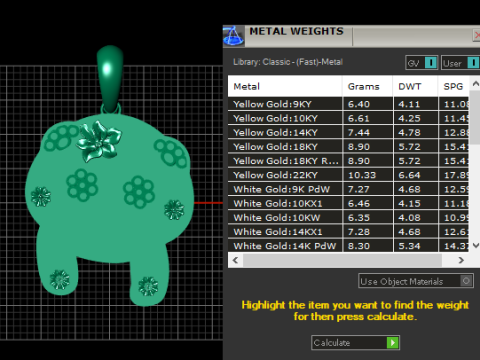Click the scroll down arrow of table

[x=476, y=246]
